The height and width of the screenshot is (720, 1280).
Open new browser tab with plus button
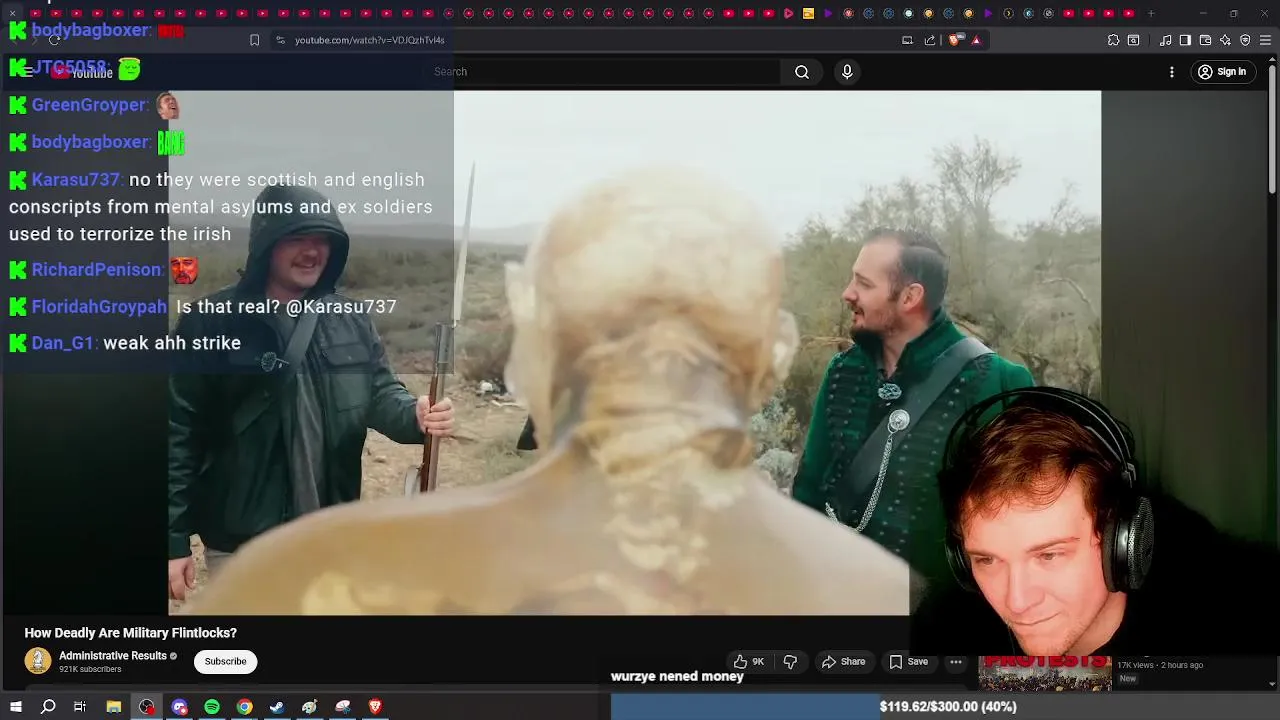[1151, 13]
